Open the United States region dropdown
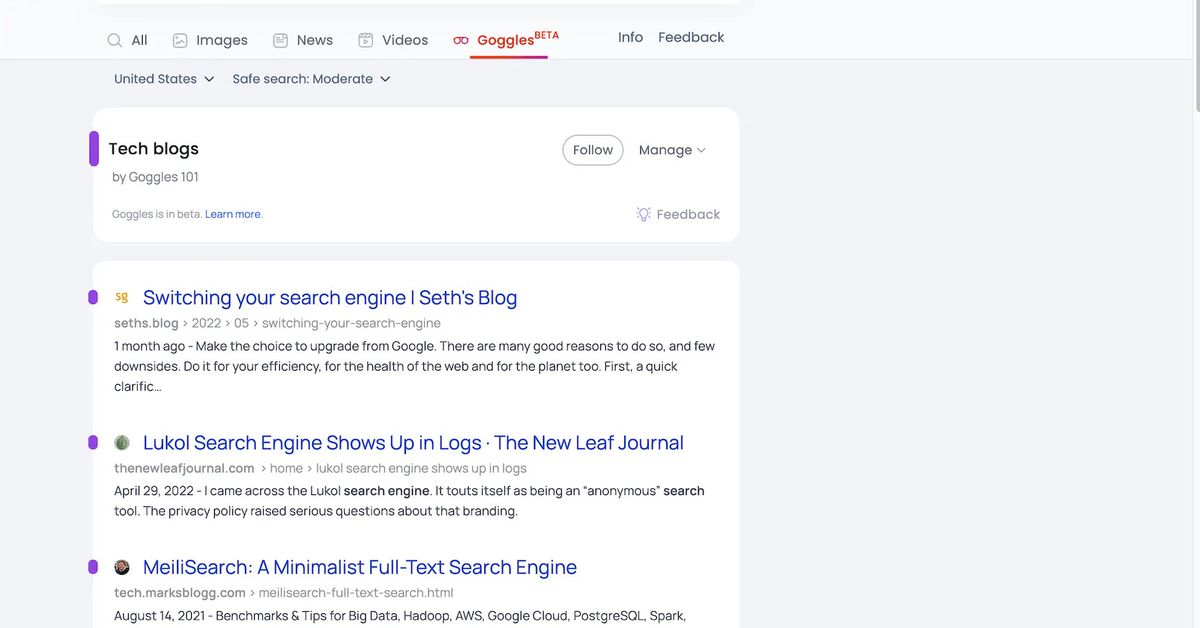1200x628 pixels. click(164, 79)
